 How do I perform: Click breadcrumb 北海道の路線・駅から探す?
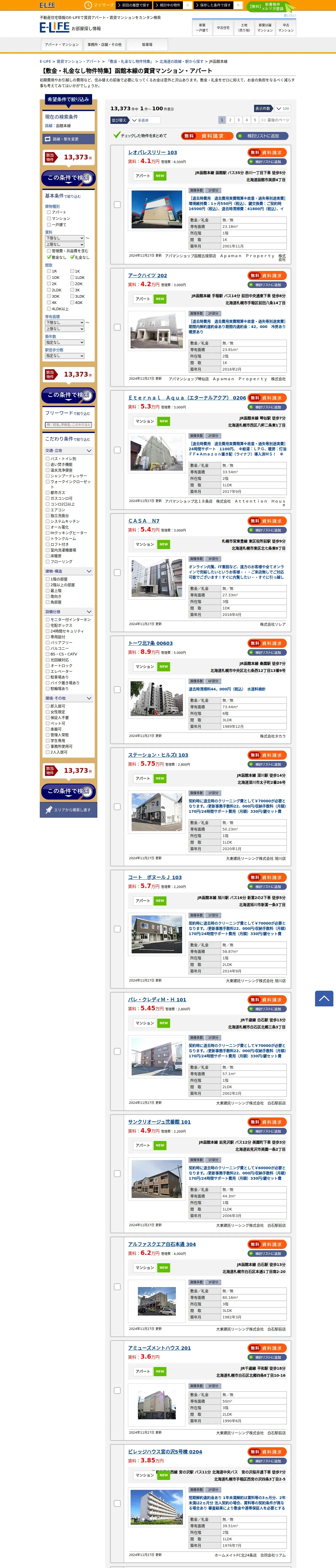[182, 61]
